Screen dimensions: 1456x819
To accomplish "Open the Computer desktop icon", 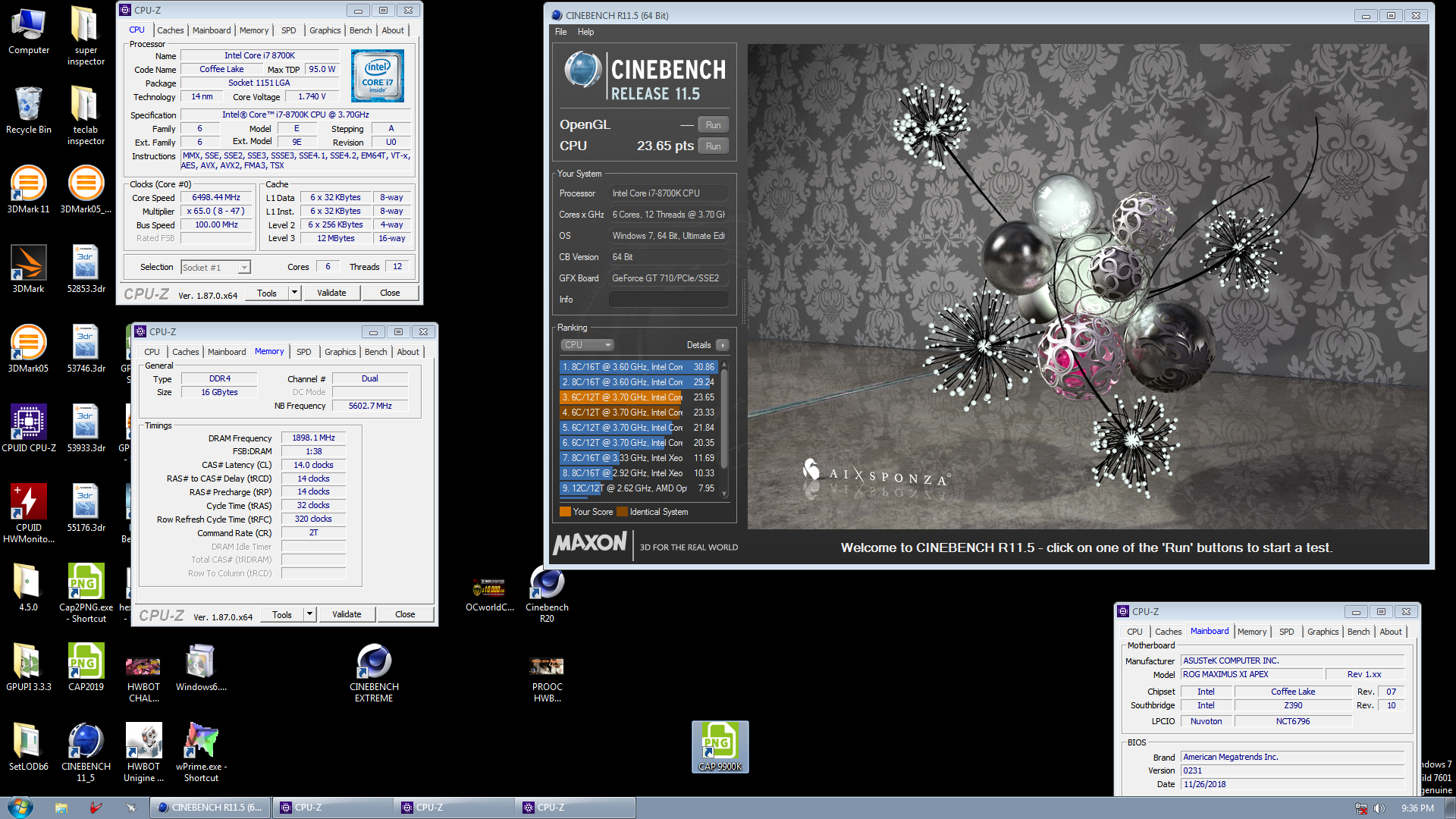I will pyautogui.click(x=29, y=32).
